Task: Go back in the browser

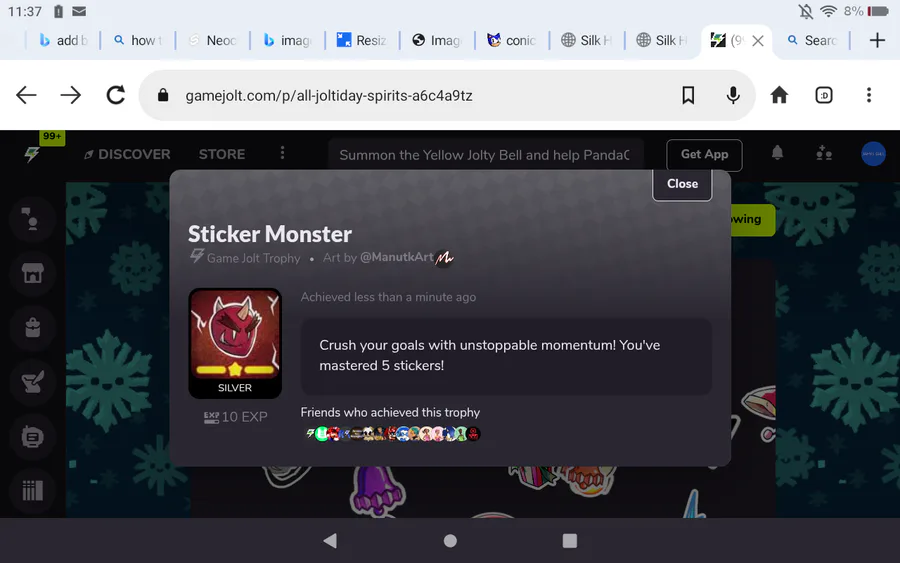Action: pos(26,95)
